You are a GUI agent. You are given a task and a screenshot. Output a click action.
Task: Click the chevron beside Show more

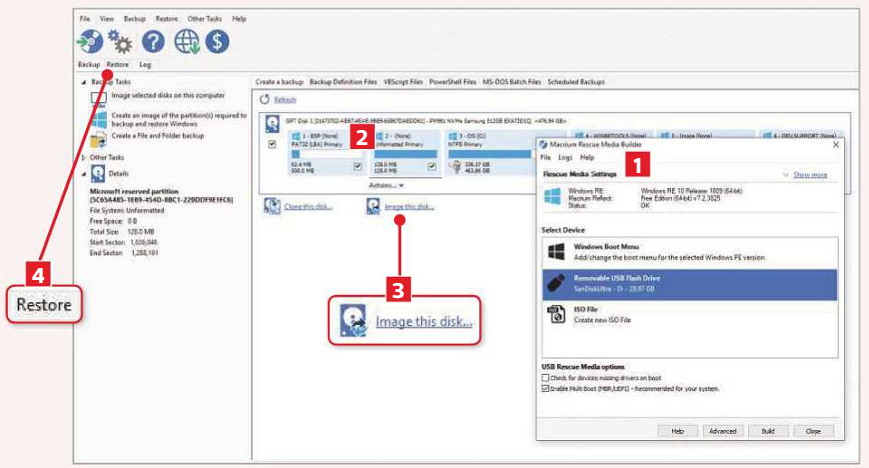[785, 175]
